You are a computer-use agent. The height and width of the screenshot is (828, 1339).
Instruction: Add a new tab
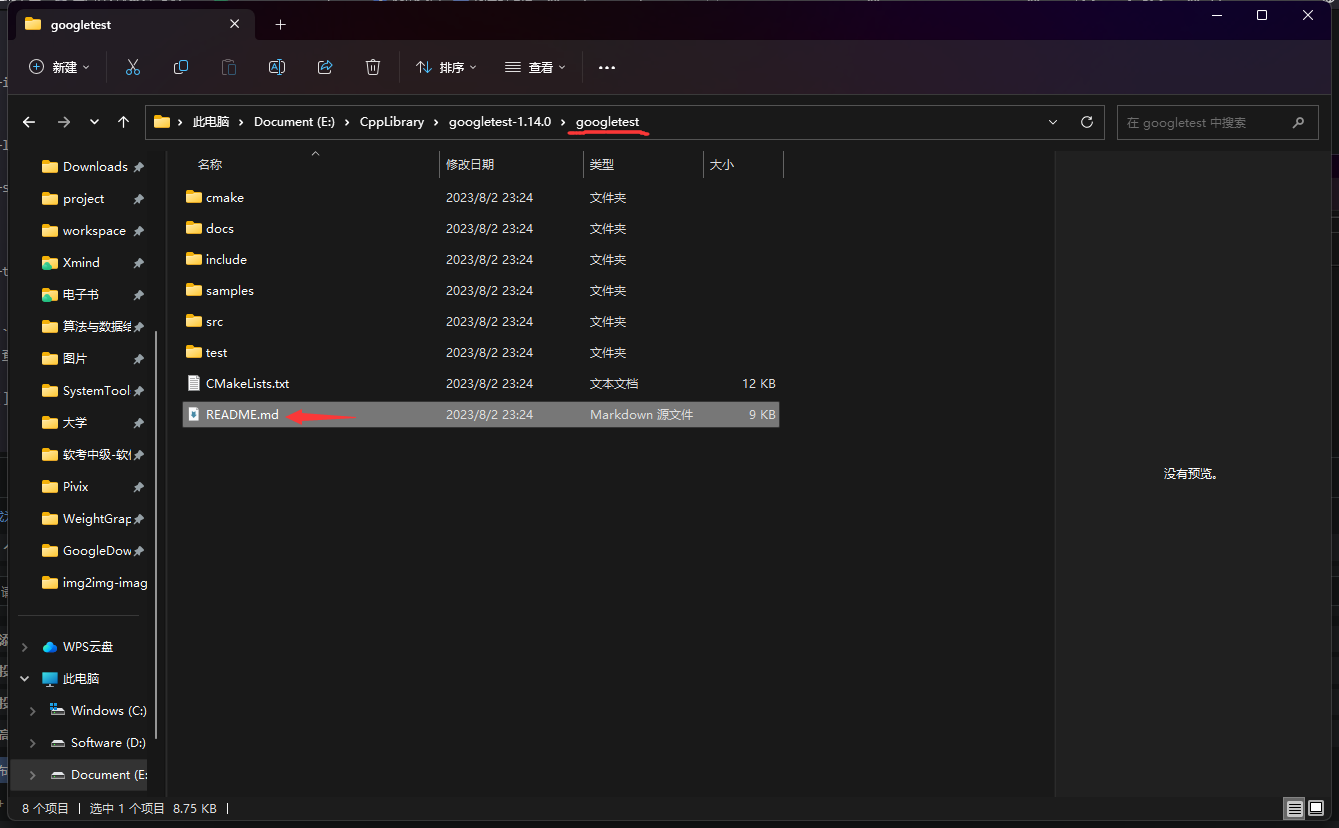pyautogui.click(x=280, y=24)
